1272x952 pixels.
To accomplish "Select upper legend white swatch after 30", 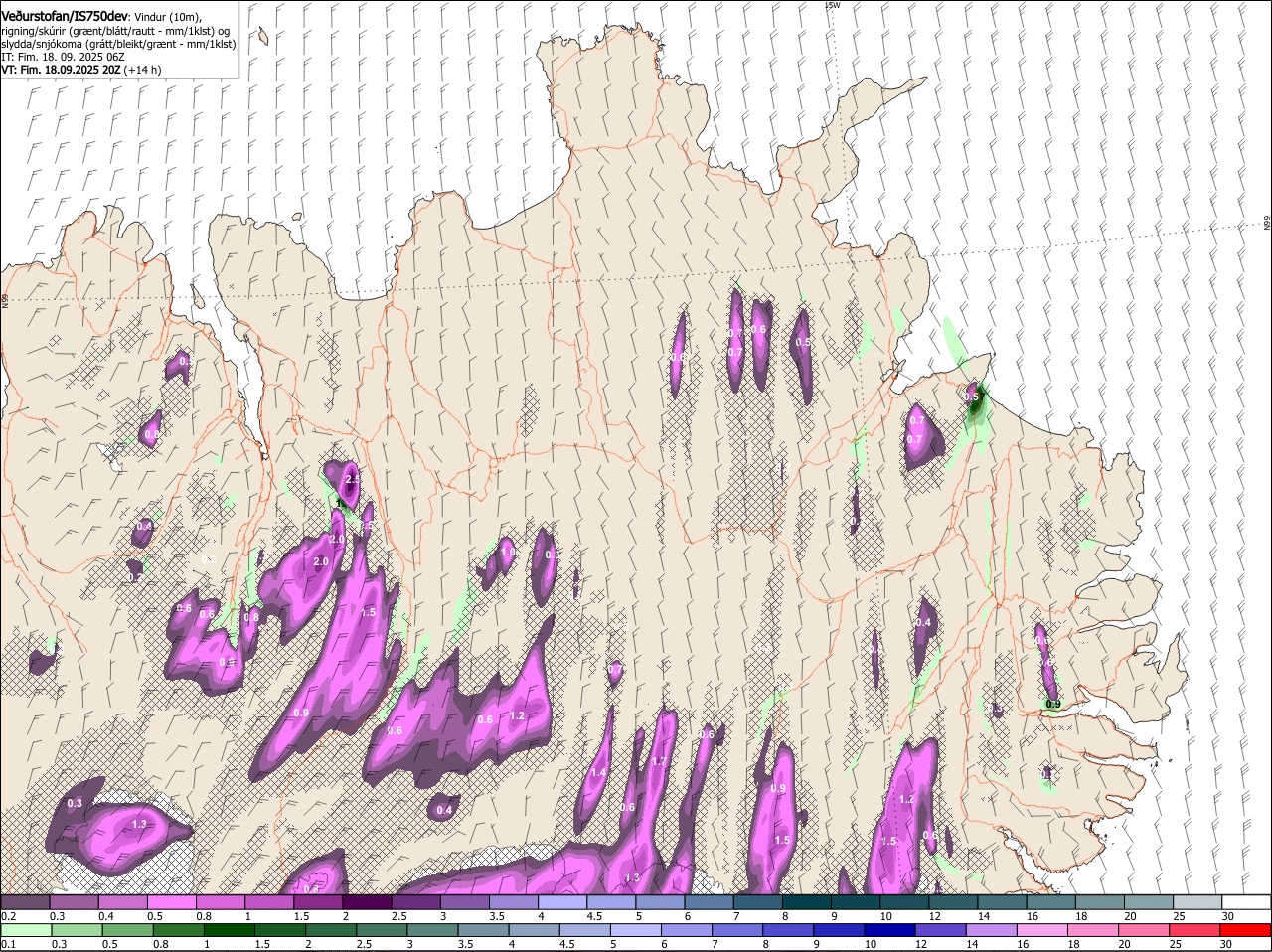I will pyautogui.click(x=1247, y=901).
